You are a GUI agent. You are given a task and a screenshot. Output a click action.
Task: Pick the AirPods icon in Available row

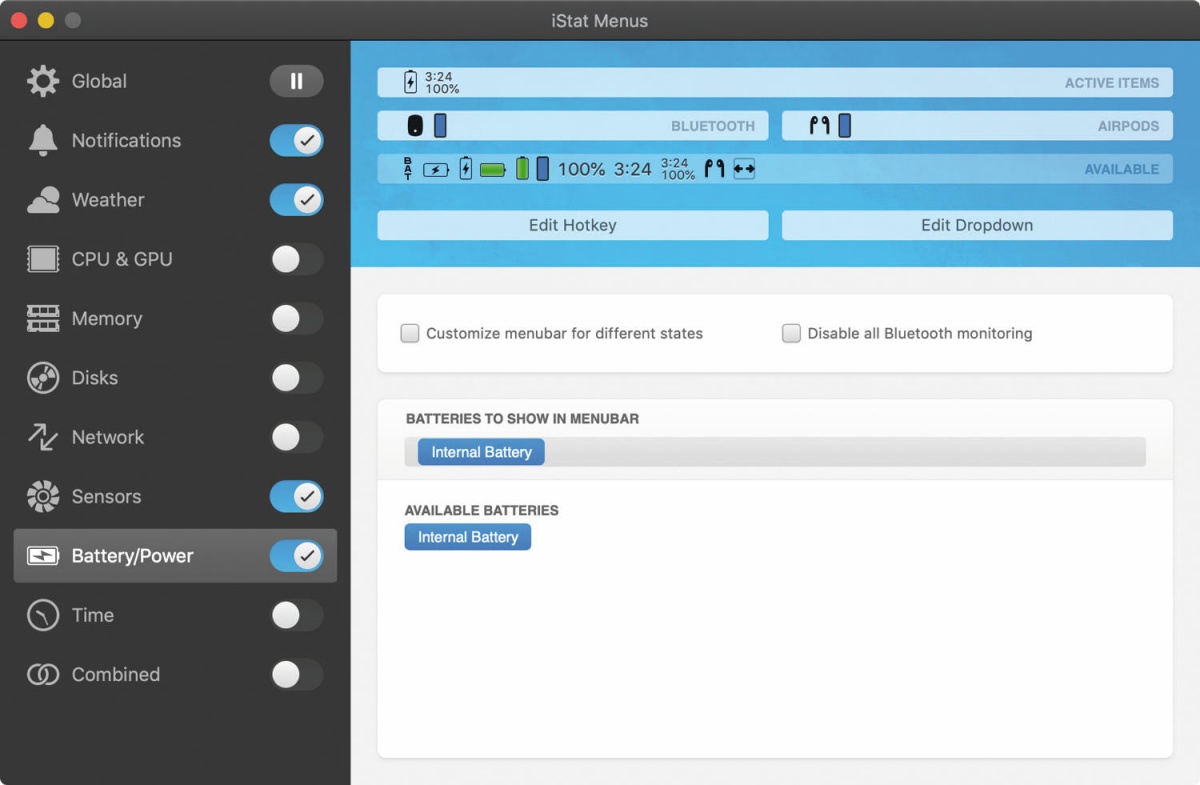(x=714, y=169)
